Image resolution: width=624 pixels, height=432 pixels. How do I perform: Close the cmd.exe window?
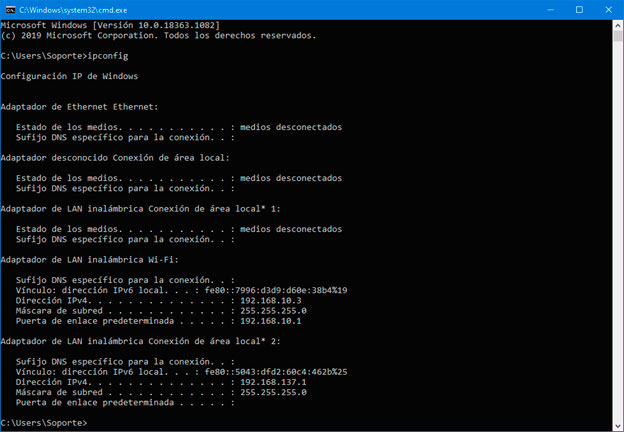pos(609,9)
